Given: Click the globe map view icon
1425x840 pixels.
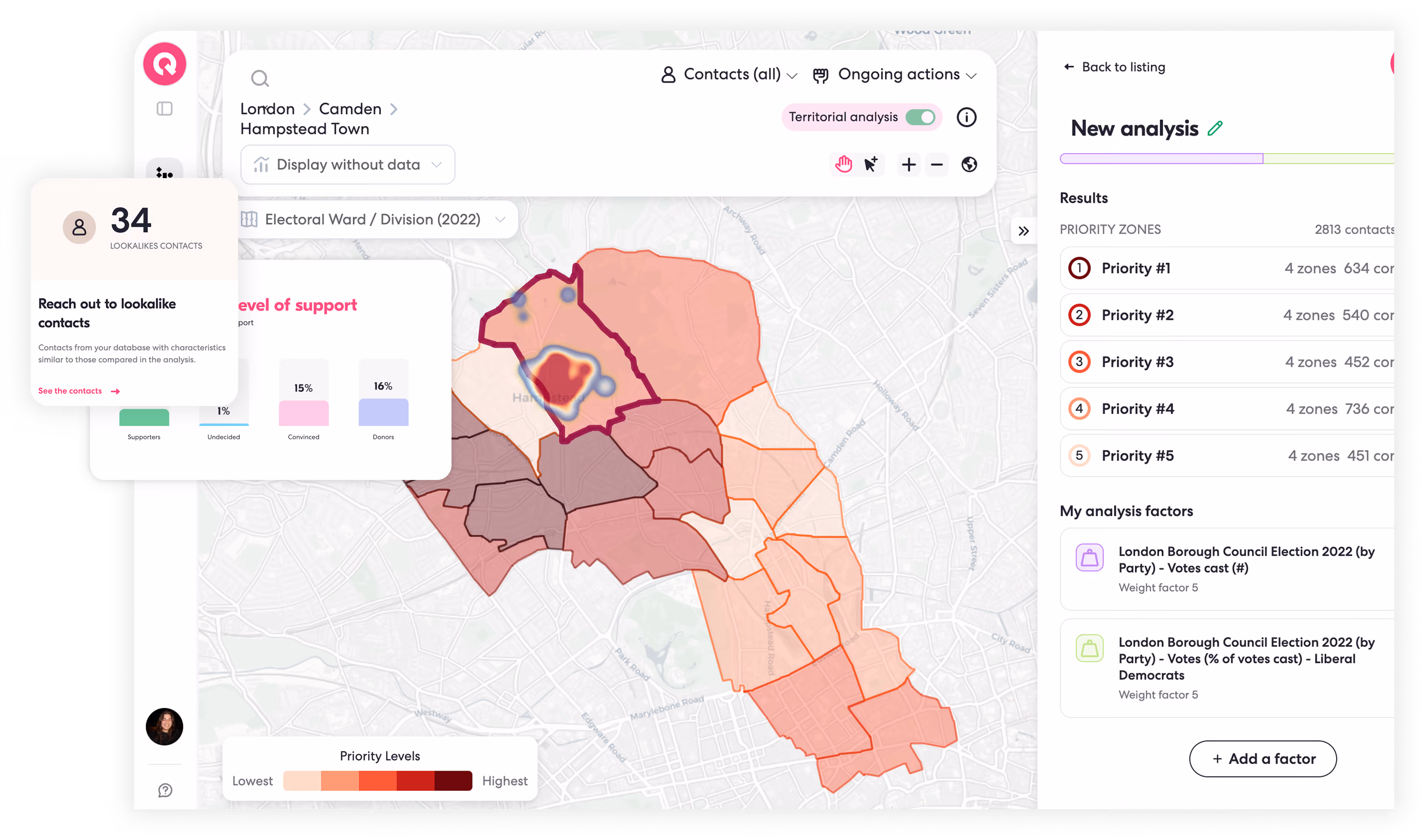Looking at the screenshot, I should pyautogui.click(x=969, y=164).
